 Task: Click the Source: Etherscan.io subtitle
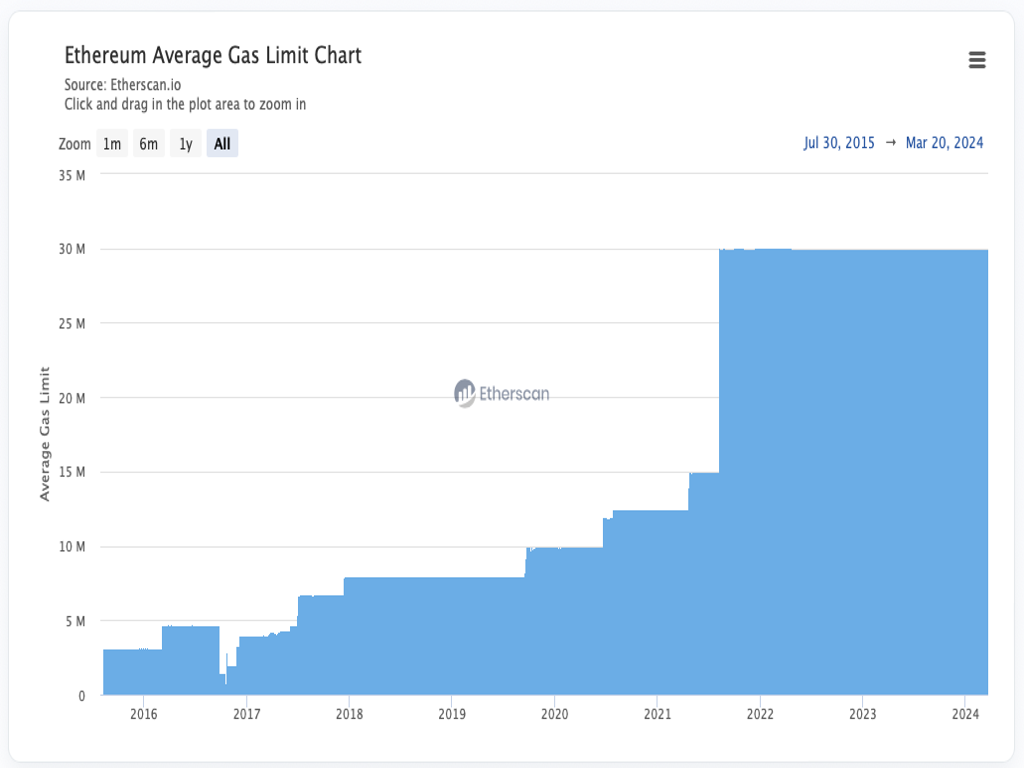(123, 85)
